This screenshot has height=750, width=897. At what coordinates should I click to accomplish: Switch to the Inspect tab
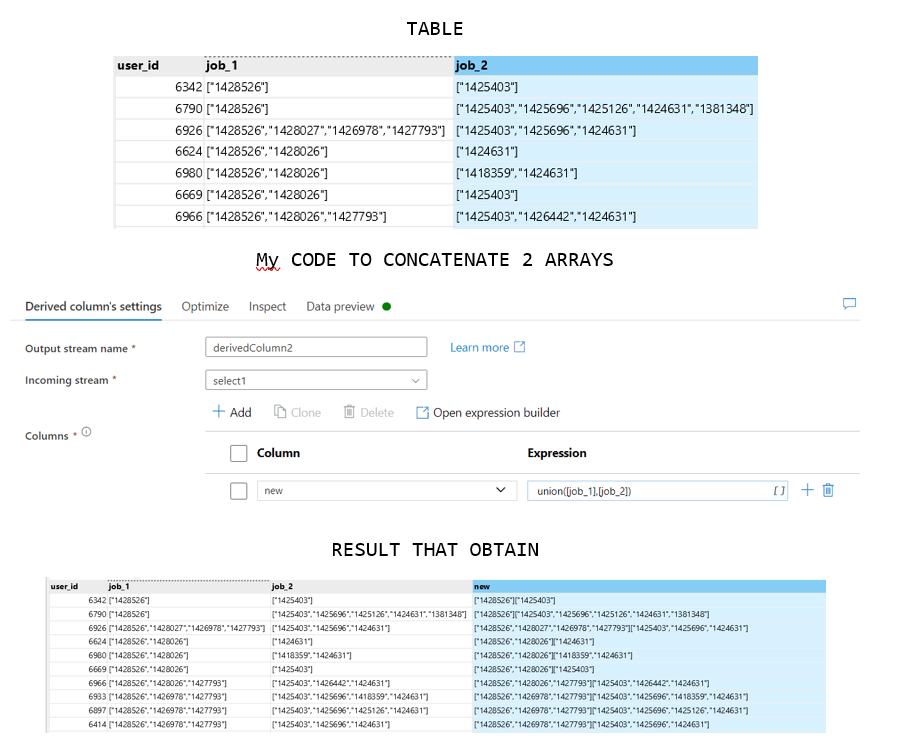tap(267, 306)
